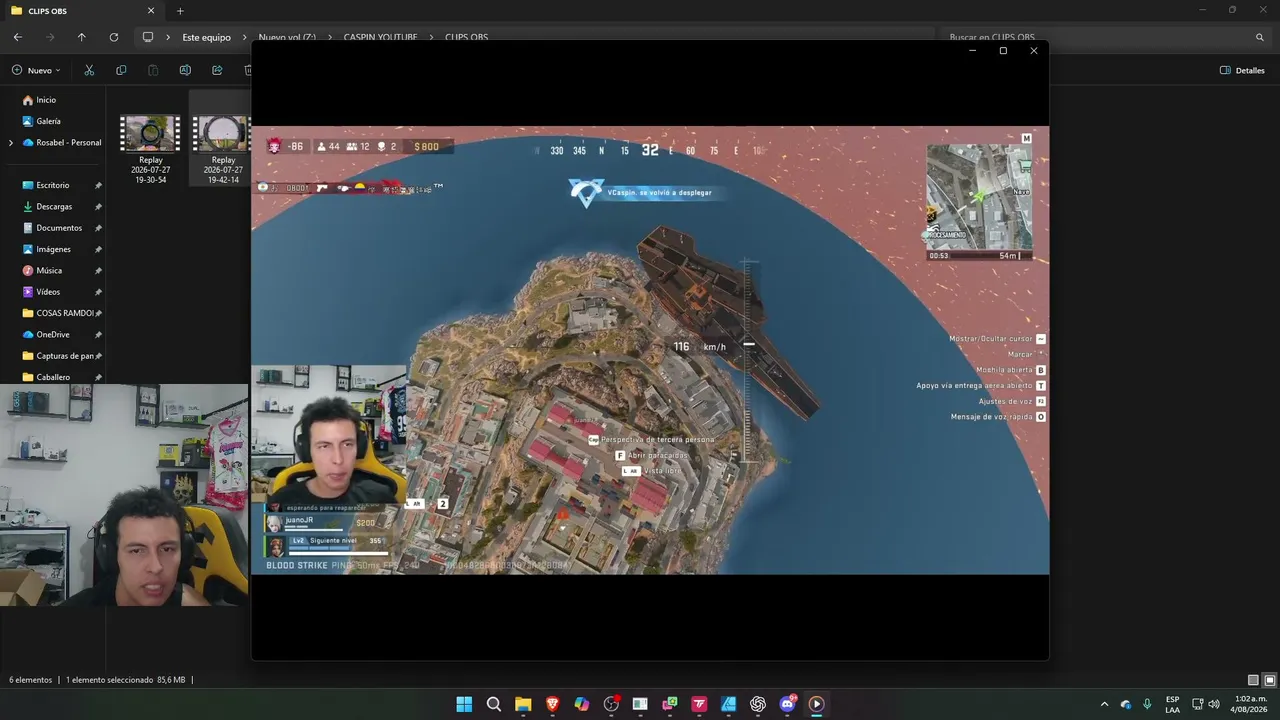Open Caballero pinned folder
Viewport: 1280px width, 720px height.
point(53,377)
